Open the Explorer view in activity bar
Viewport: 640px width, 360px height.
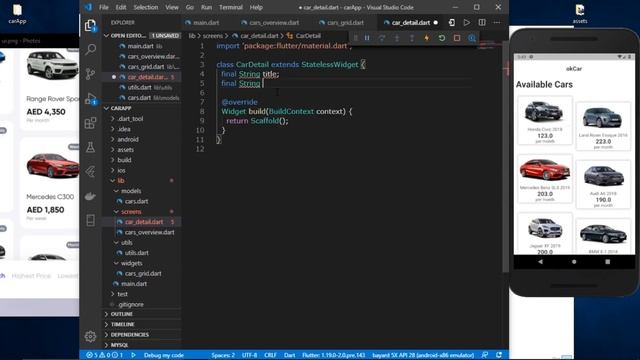pos(90,25)
